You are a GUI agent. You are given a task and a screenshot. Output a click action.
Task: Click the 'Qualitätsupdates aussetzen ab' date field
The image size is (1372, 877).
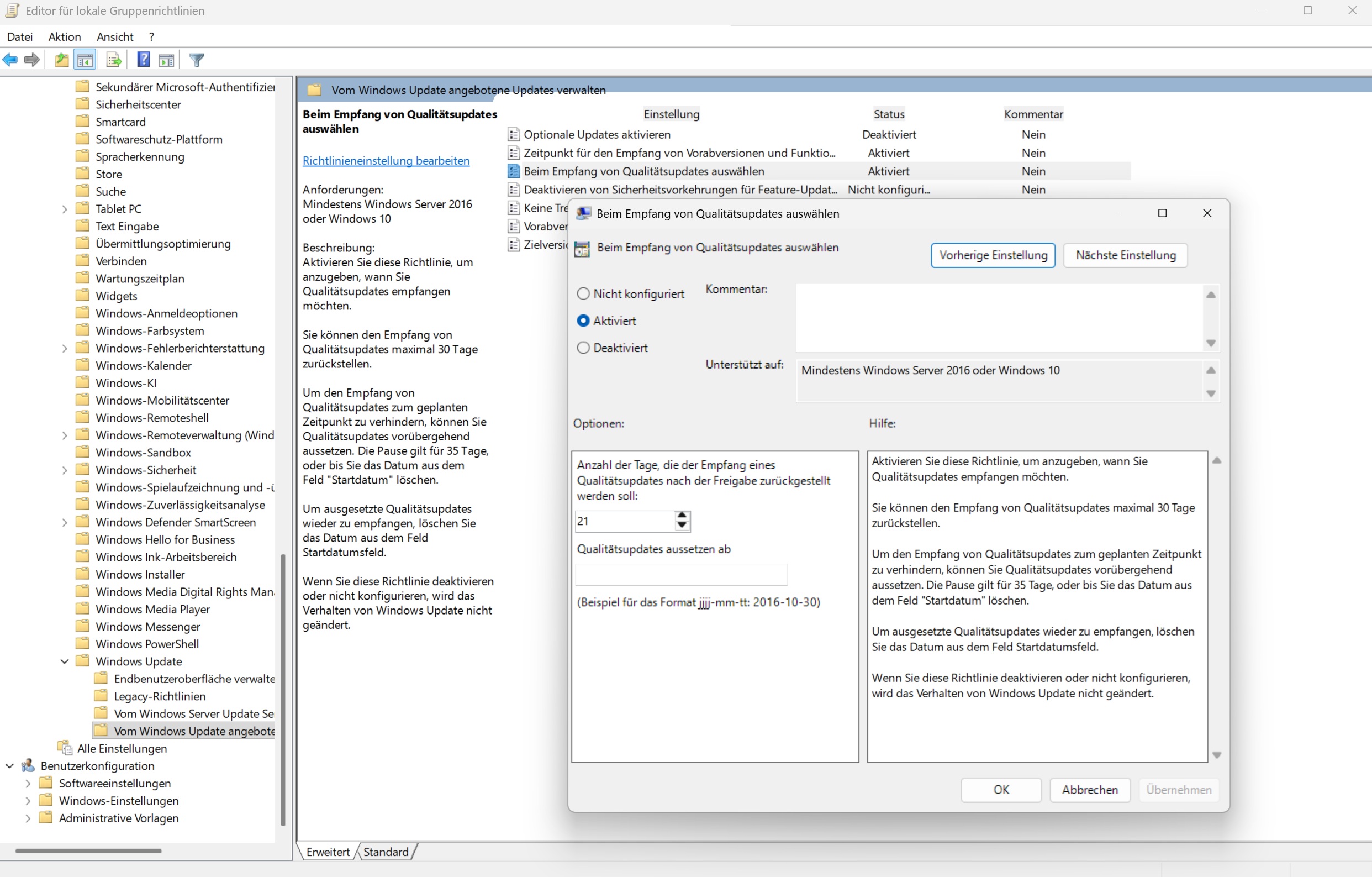tap(681, 575)
